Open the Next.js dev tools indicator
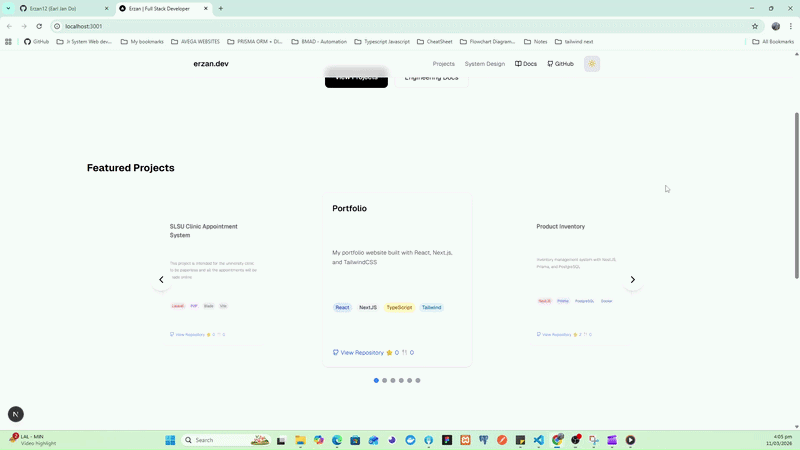The height and width of the screenshot is (450, 800). pyautogui.click(x=16, y=414)
